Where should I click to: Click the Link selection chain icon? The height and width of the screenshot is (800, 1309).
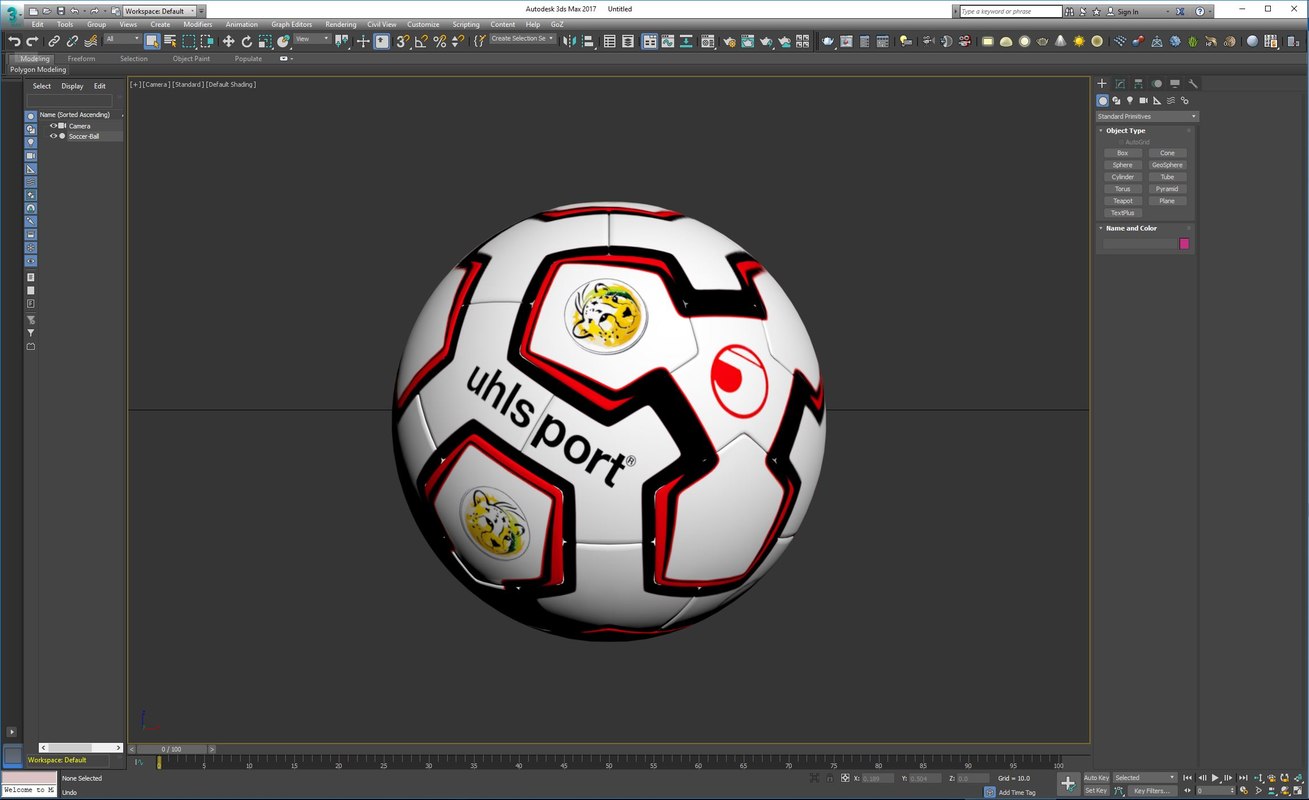tap(54, 41)
